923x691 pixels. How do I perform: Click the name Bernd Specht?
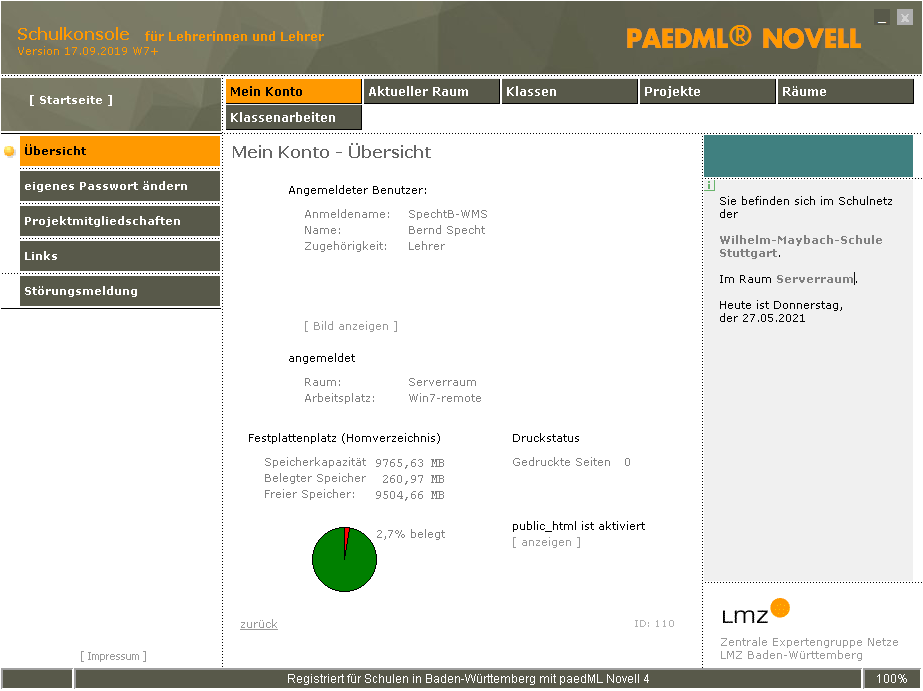point(446,230)
